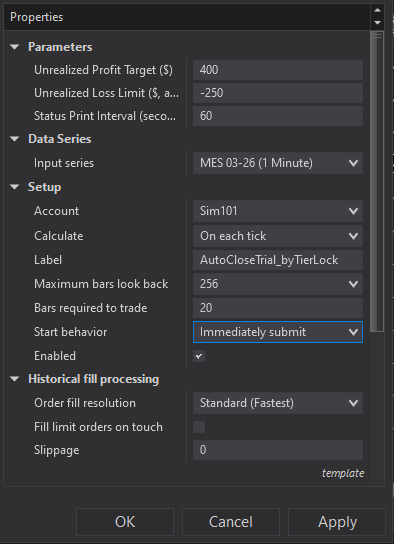Select the Properties panel title
Viewport: 394px width, 544px height.
pos(36,17)
